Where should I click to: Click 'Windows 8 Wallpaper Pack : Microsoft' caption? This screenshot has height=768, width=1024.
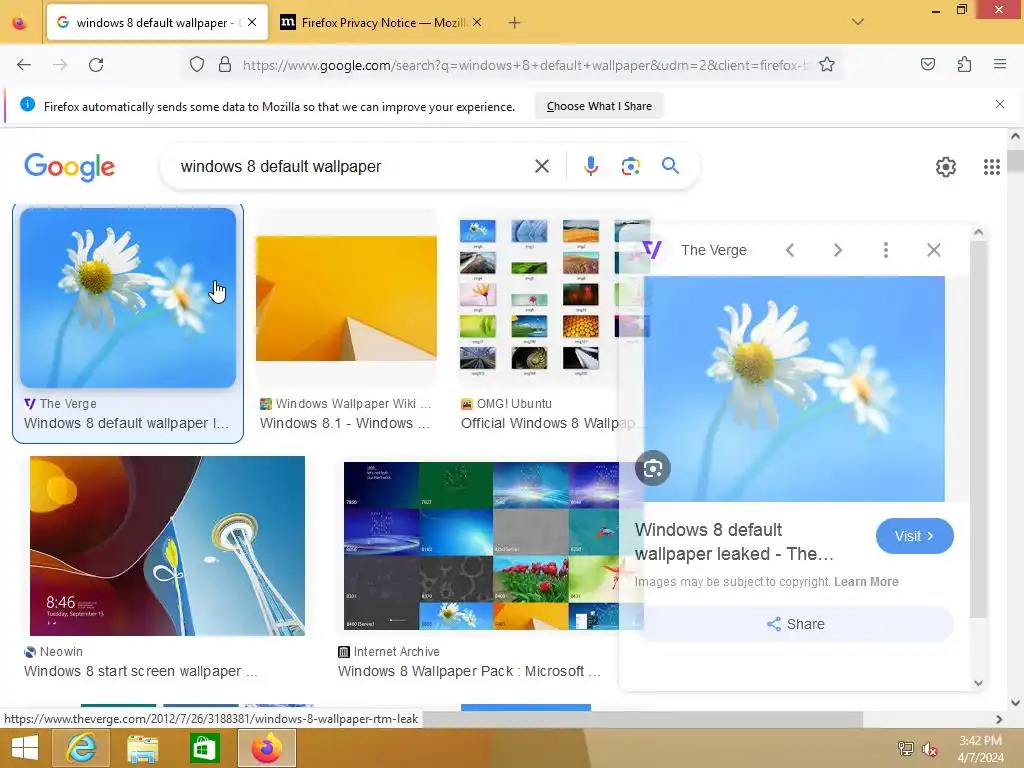(469, 671)
